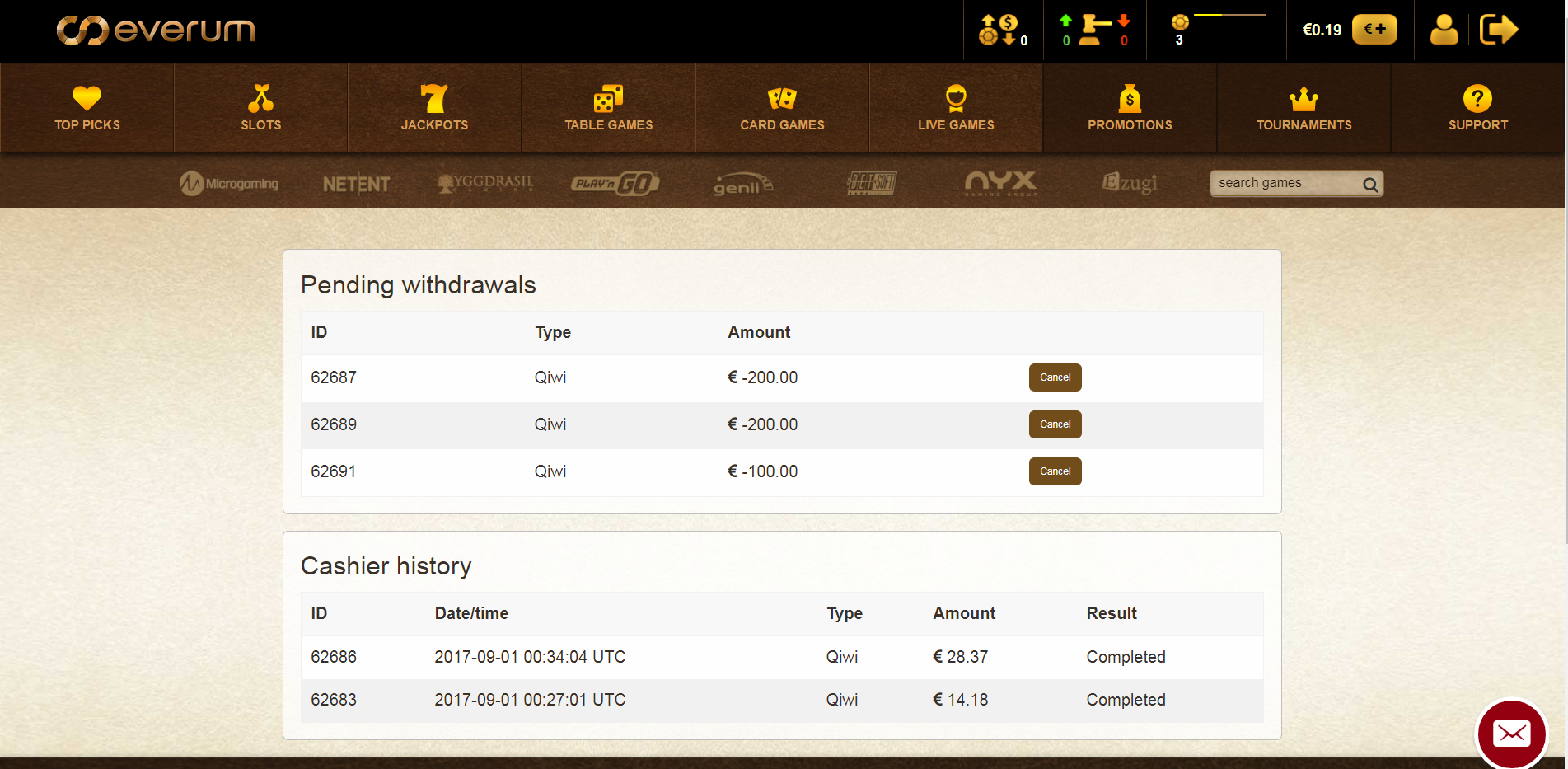Viewport: 1568px width, 769px height.
Task: Open the user profile icon
Action: 1444,30
